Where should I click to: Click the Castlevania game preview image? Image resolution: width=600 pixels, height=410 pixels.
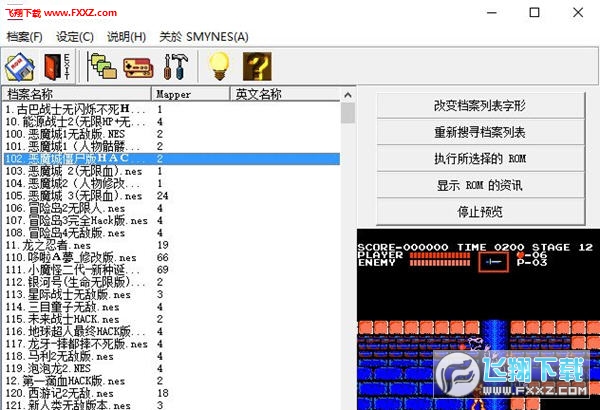coord(478,319)
